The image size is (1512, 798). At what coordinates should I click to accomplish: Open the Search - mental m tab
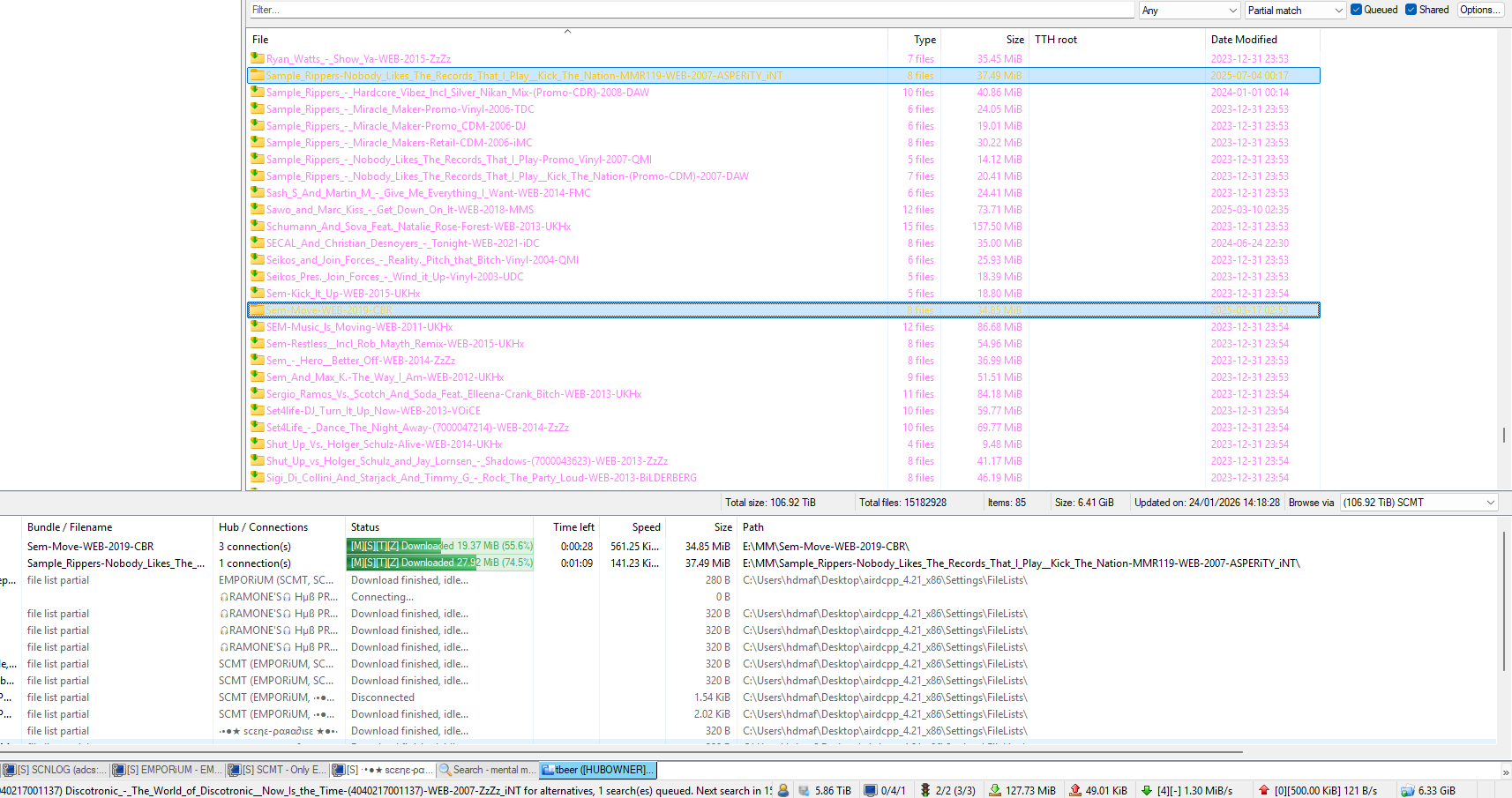pos(487,770)
